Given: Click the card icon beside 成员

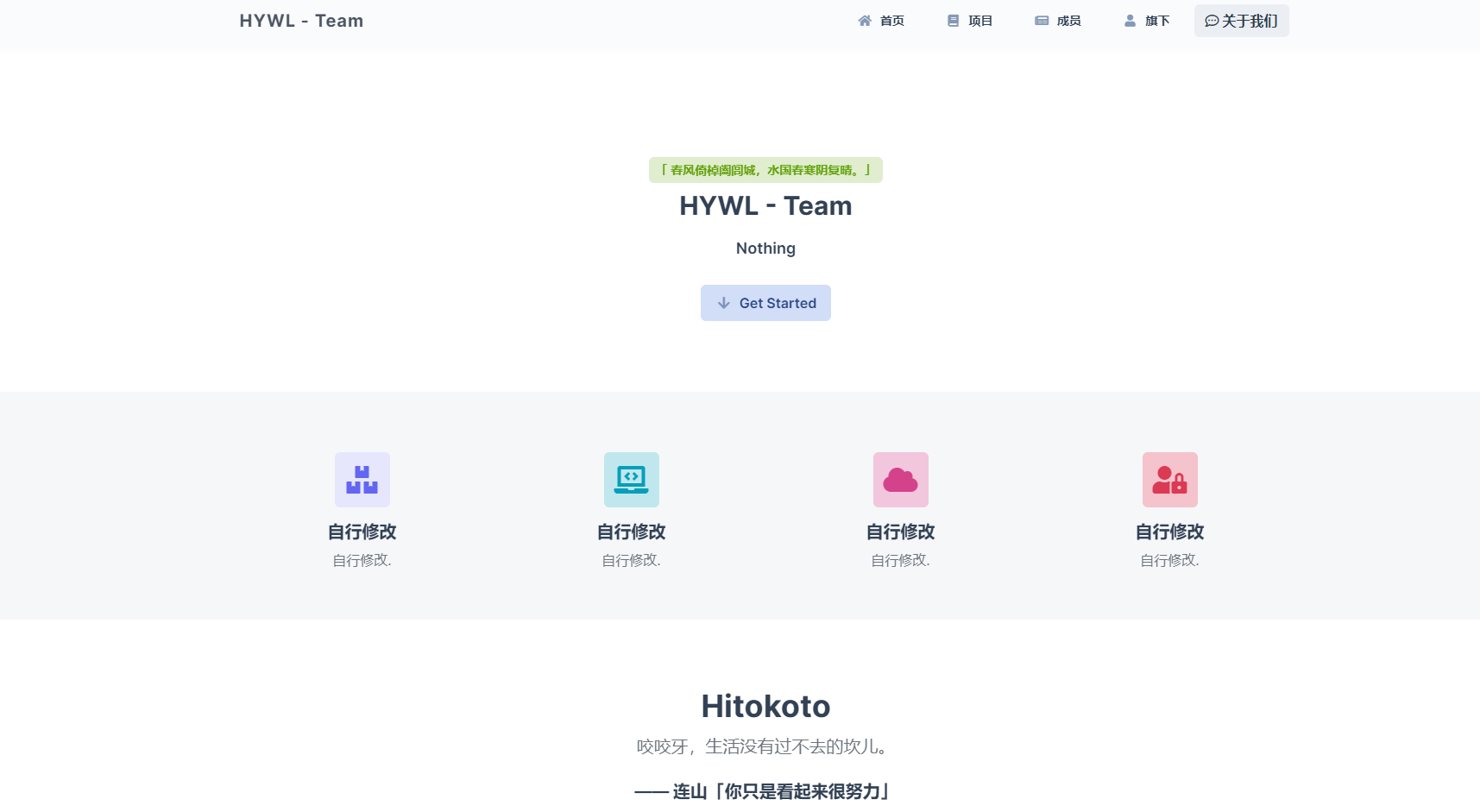Looking at the screenshot, I should click(x=1042, y=21).
